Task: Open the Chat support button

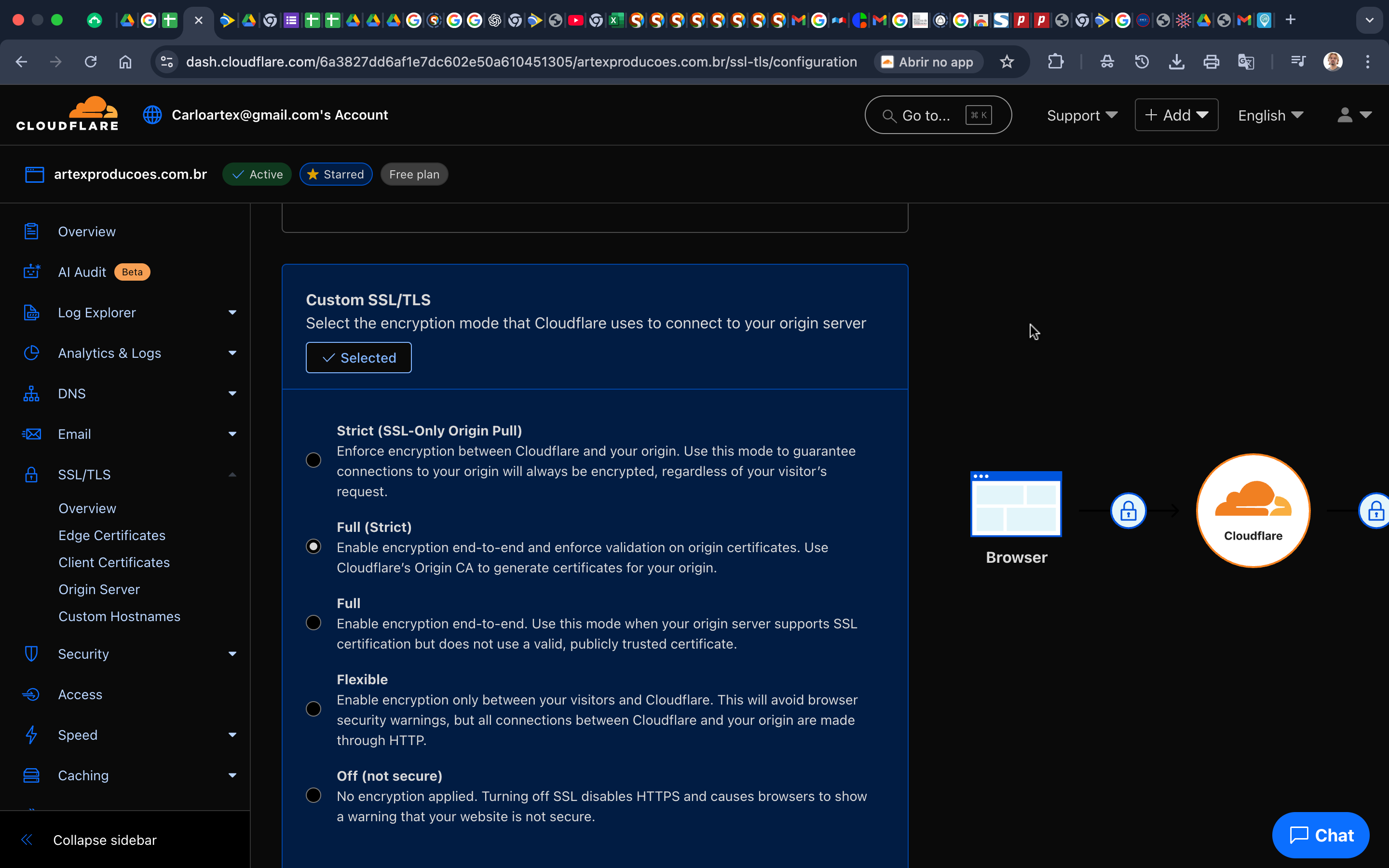Action: click(x=1320, y=835)
